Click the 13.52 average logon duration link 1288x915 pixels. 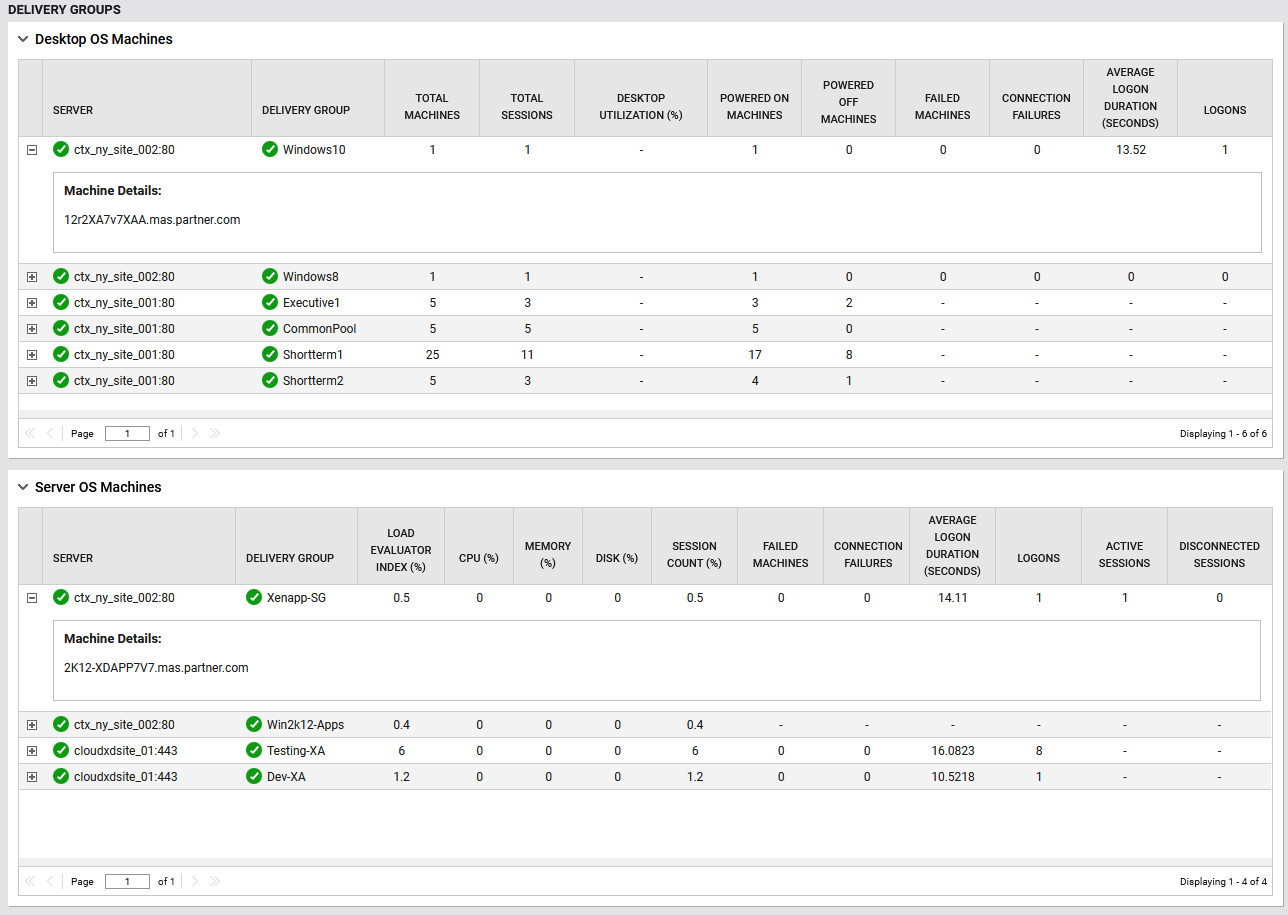coord(1130,149)
